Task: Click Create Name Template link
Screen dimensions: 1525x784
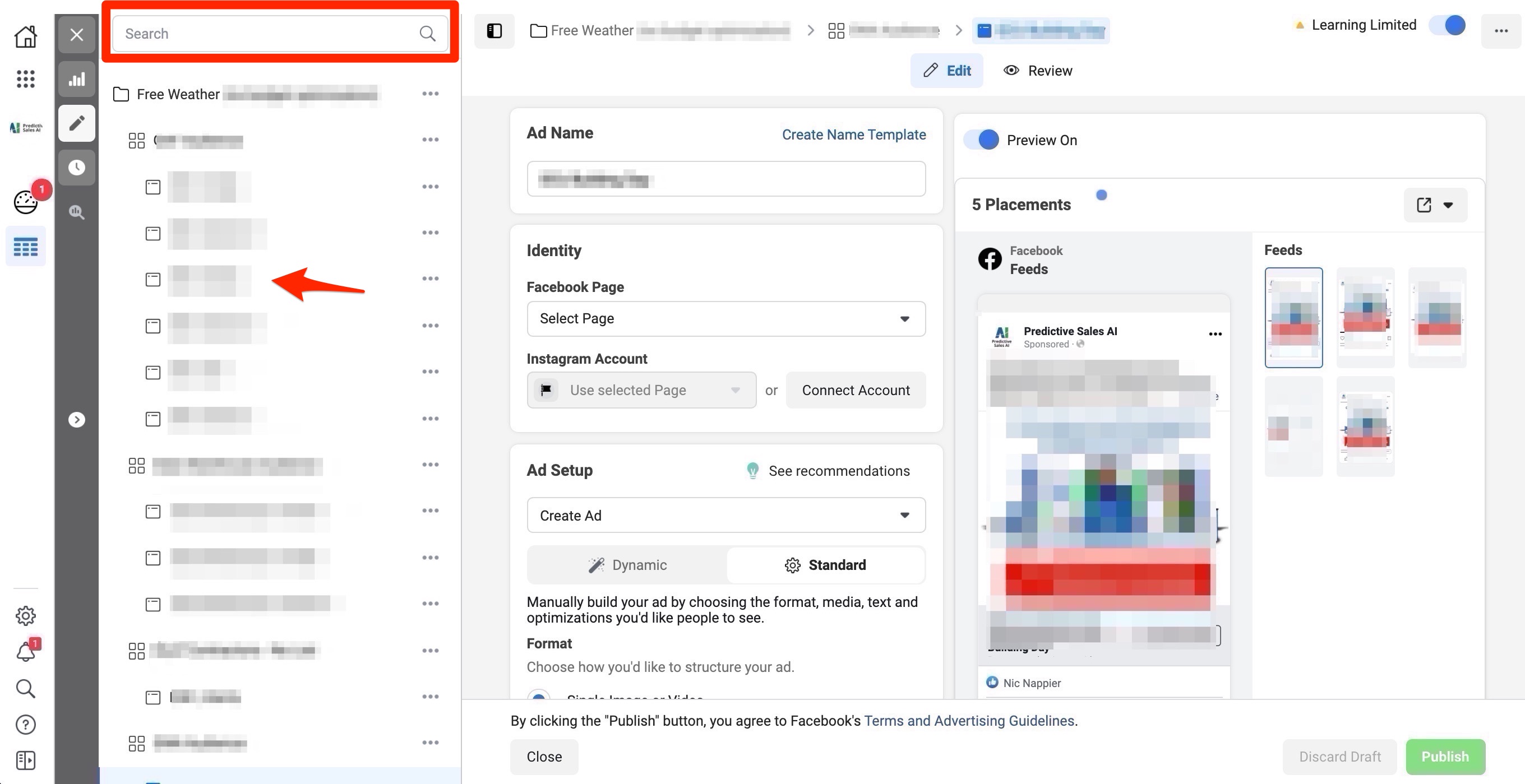Action: pos(853,134)
